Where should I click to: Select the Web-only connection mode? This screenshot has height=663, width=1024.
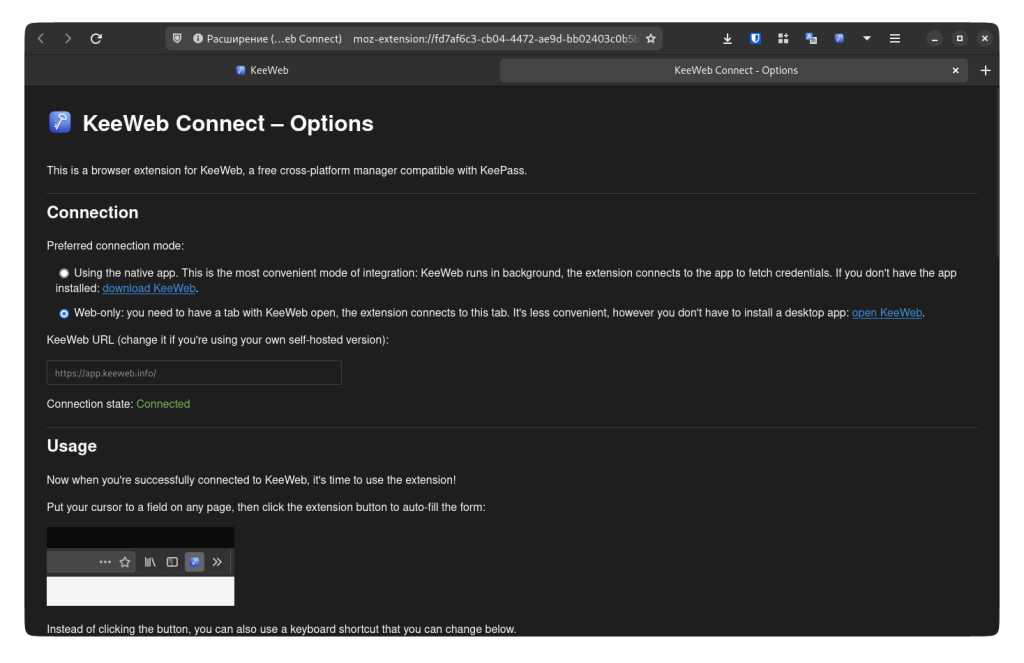pyautogui.click(x=64, y=314)
